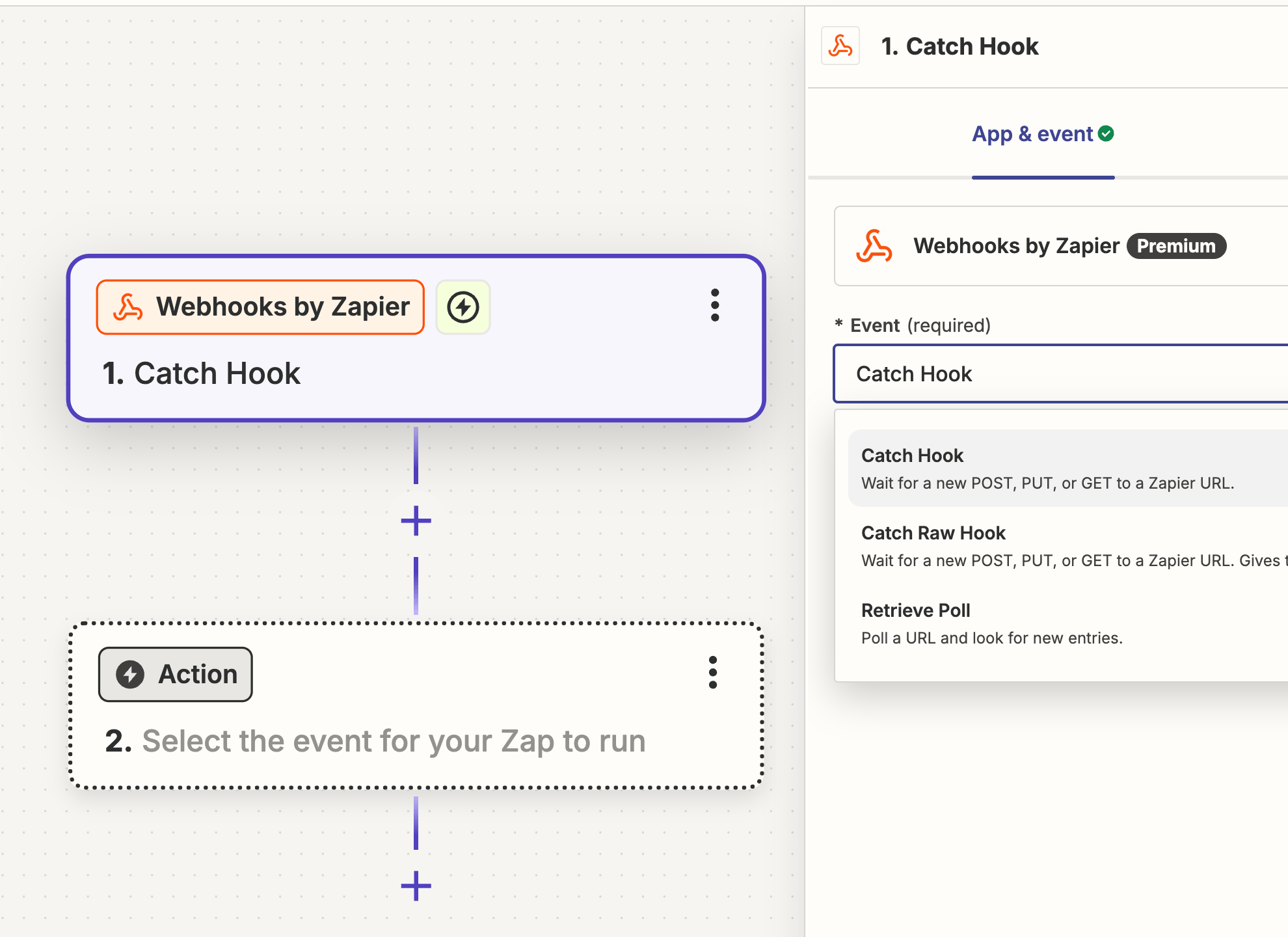Open the Catch Hook step three-dot menu
1288x937 pixels.
pyautogui.click(x=715, y=305)
